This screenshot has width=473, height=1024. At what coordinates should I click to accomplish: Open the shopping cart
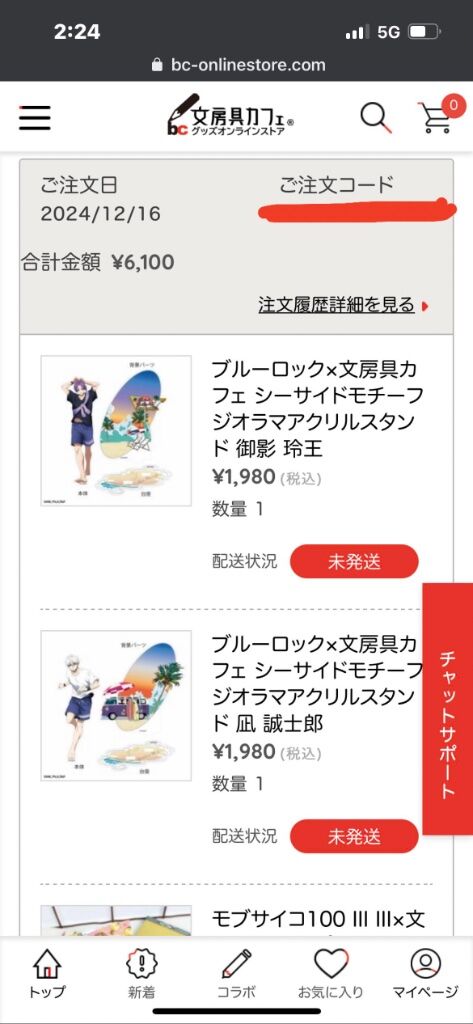438,116
